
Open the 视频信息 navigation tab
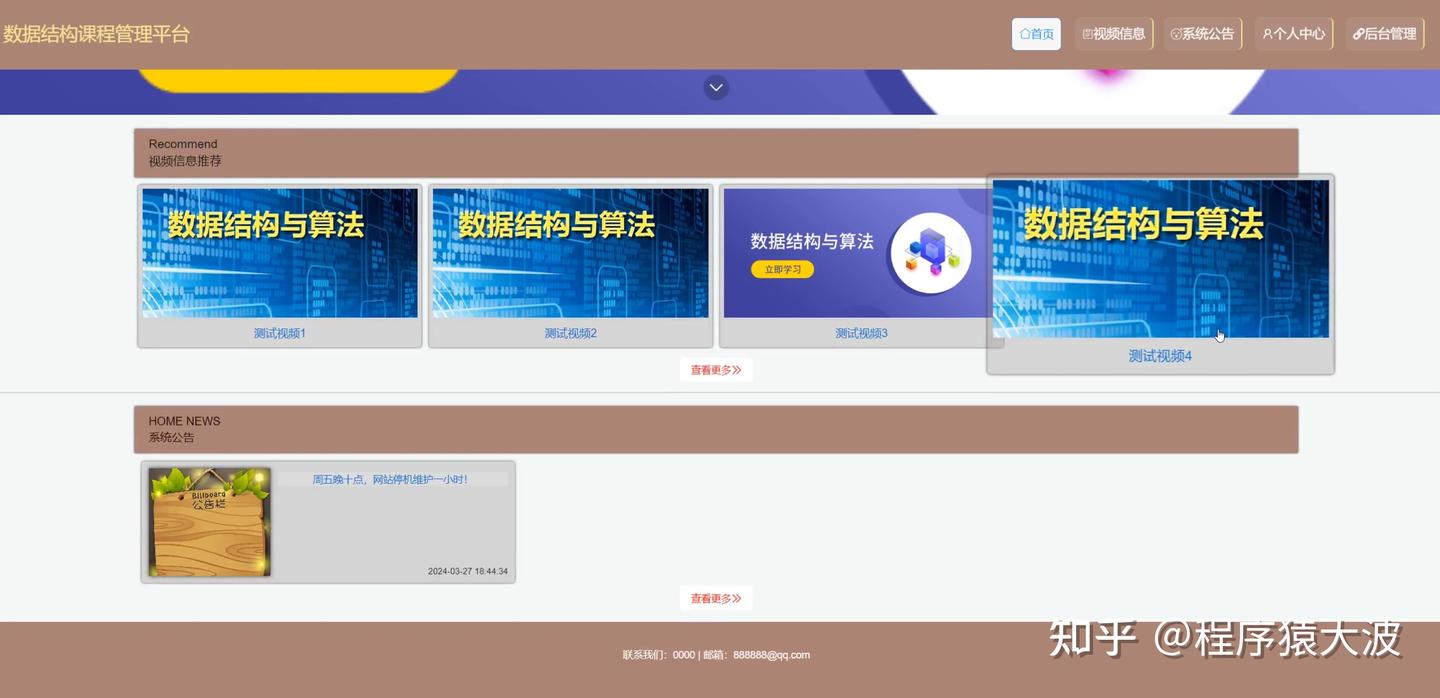[x=1113, y=31]
